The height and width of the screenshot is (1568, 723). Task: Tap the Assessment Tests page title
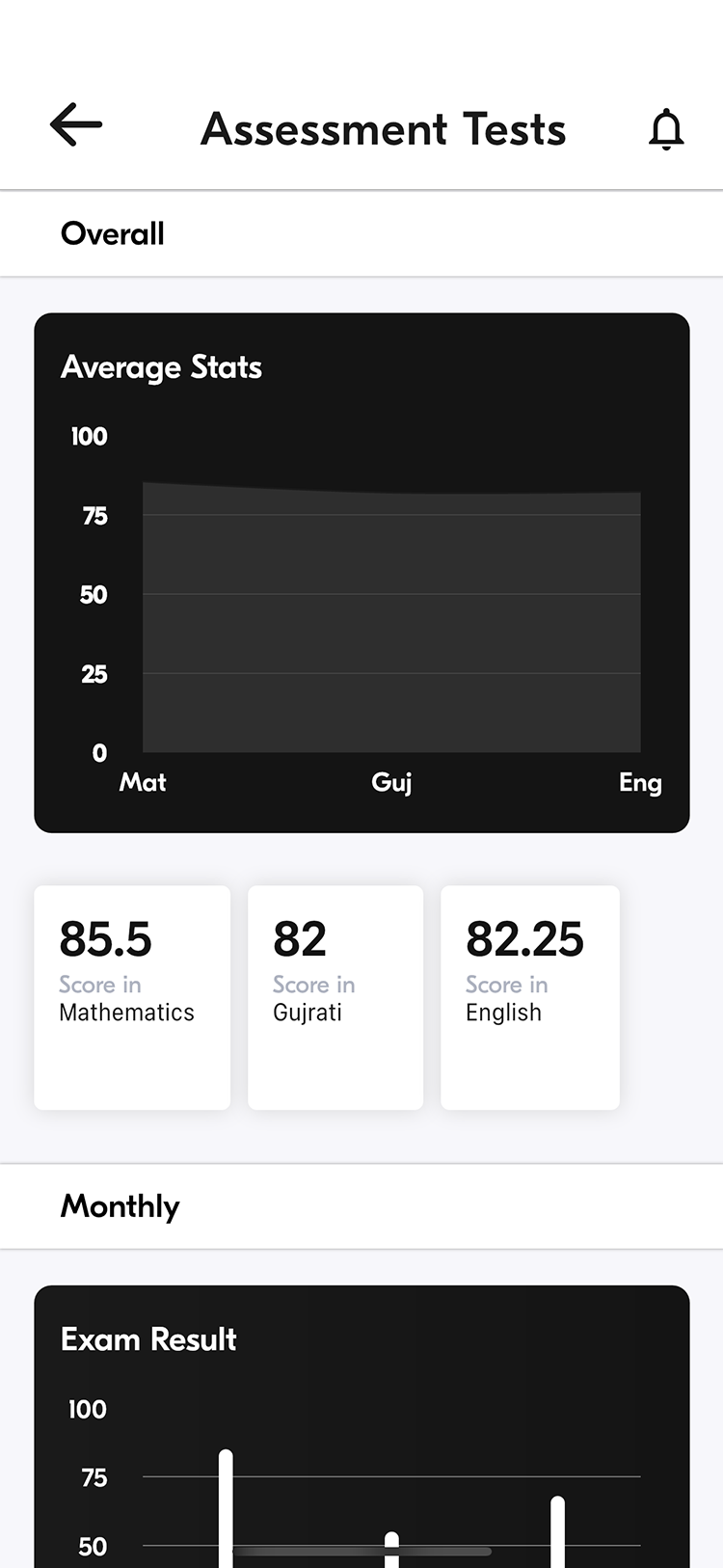[383, 129]
